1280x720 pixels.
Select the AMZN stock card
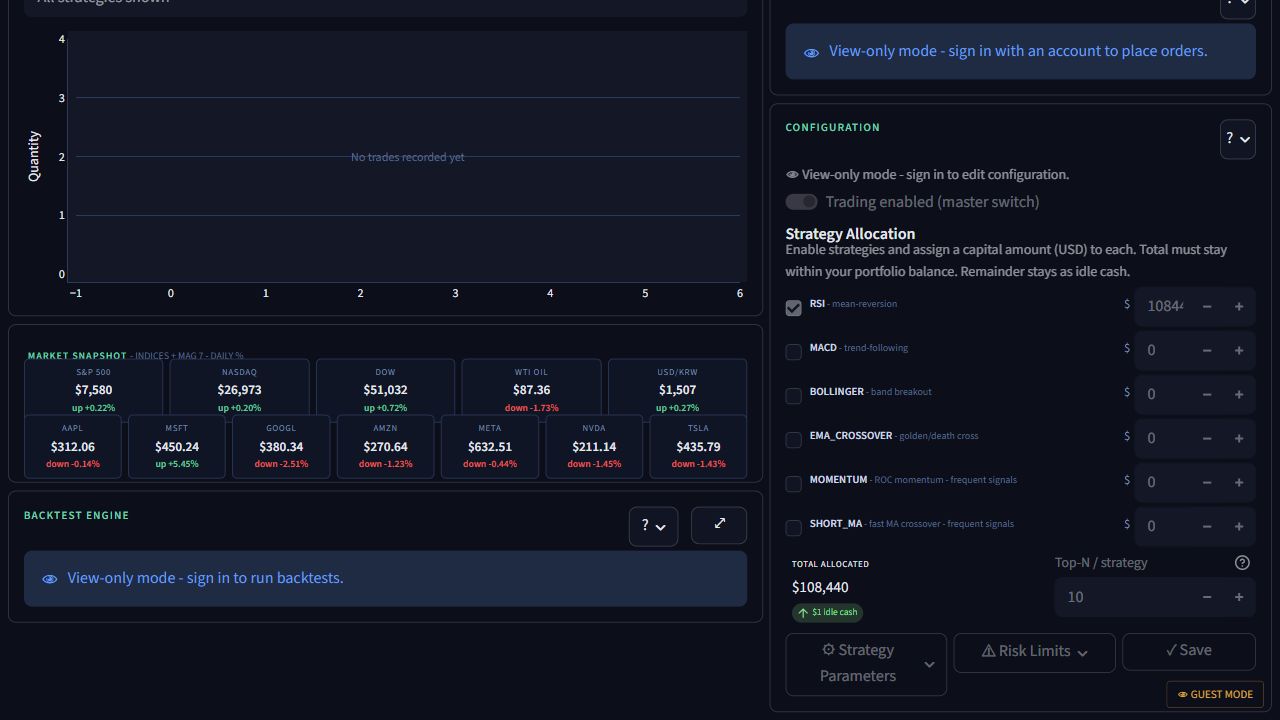pyautogui.click(x=385, y=446)
